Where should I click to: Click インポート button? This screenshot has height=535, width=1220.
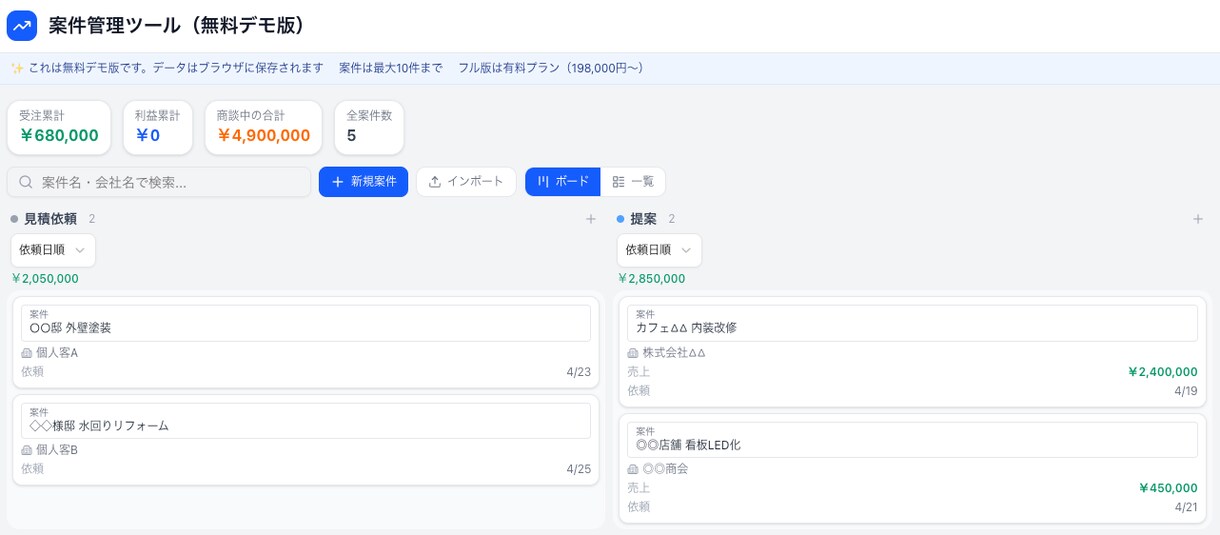point(466,182)
